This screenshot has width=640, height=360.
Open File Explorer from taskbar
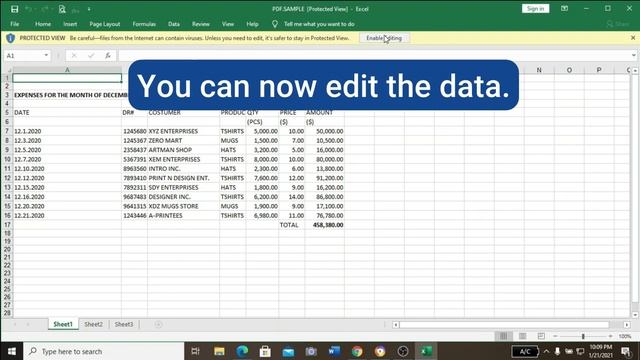219,351
